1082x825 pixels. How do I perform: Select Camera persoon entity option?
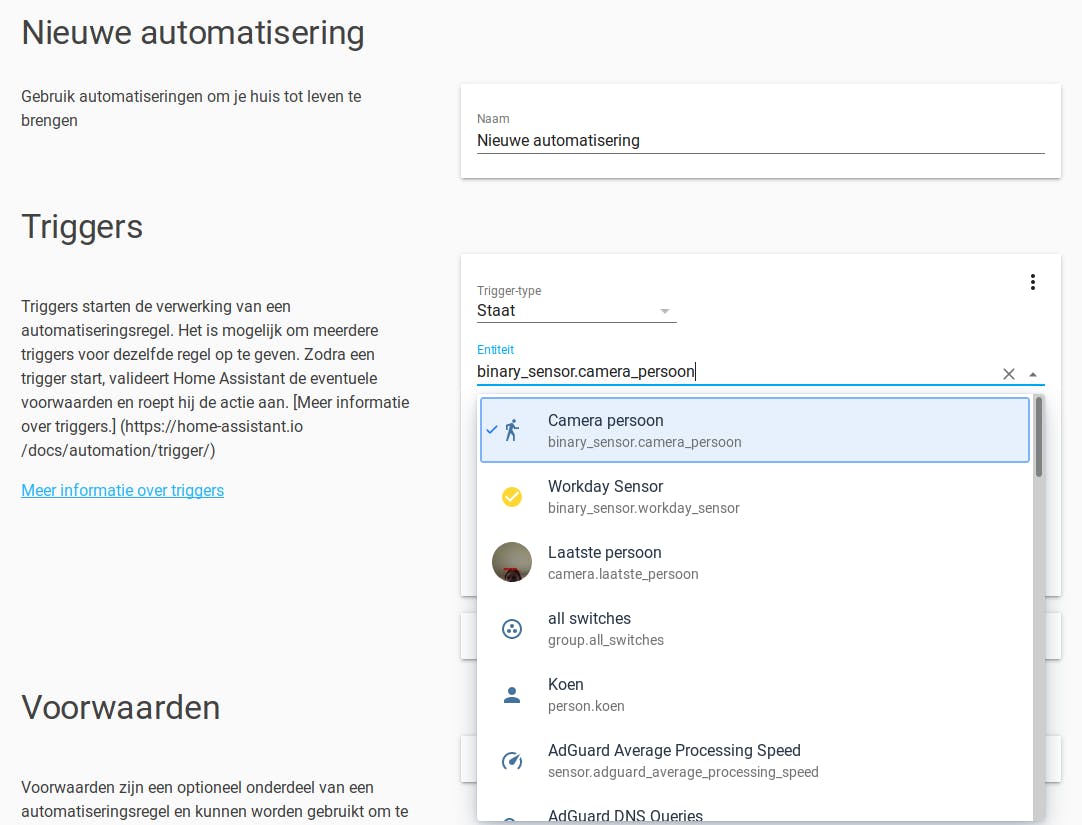click(754, 431)
